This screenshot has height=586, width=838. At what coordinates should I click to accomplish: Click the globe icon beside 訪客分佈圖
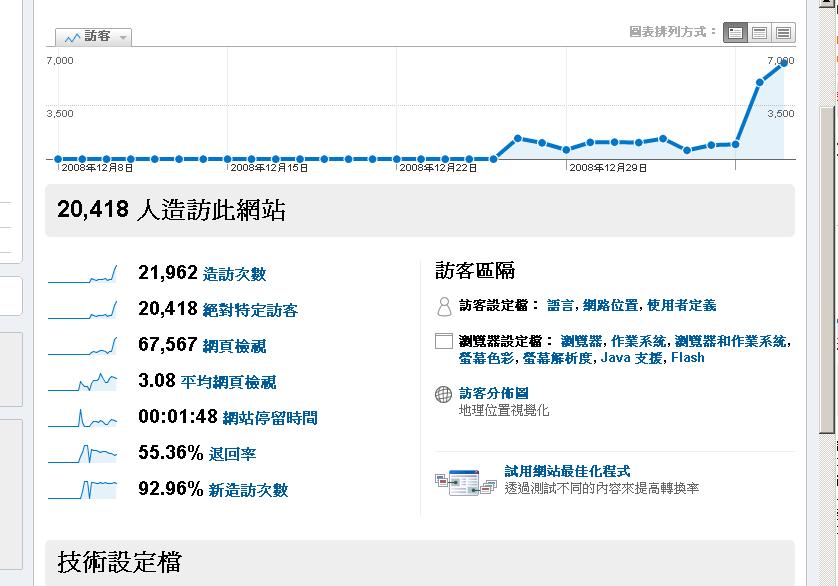click(444, 394)
